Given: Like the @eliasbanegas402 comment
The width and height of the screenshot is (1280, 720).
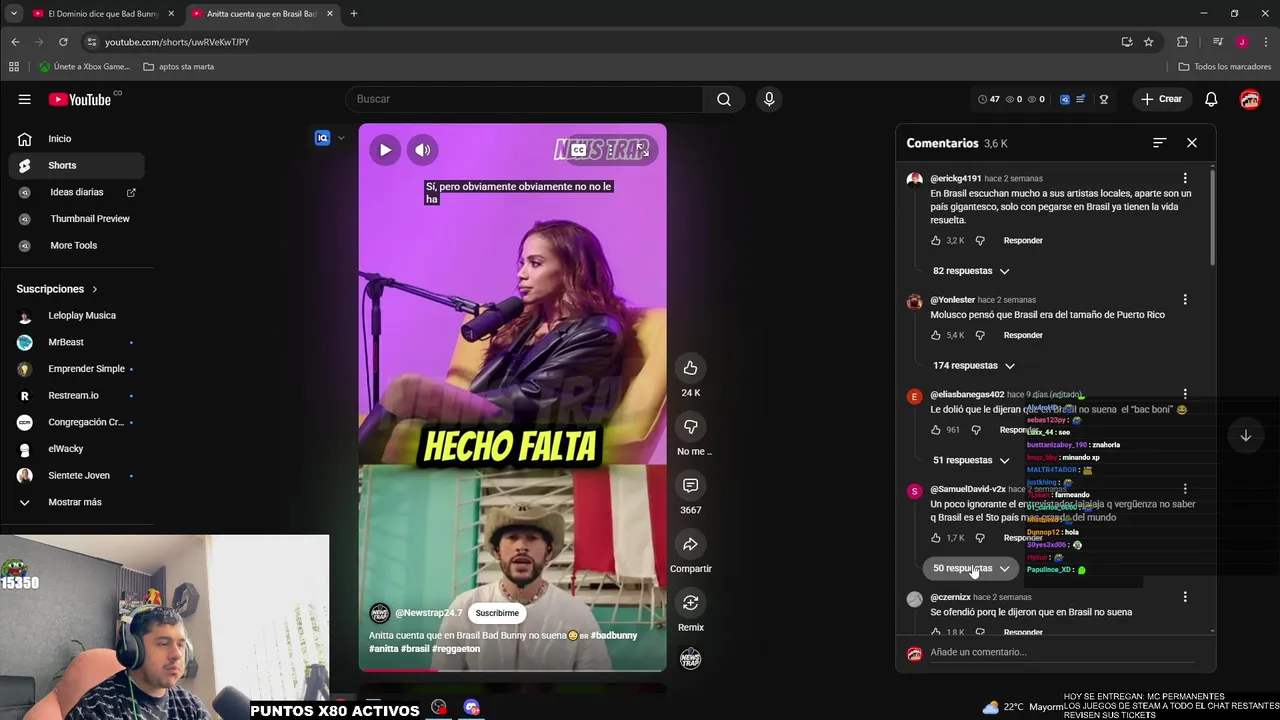Looking at the screenshot, I should 936,430.
